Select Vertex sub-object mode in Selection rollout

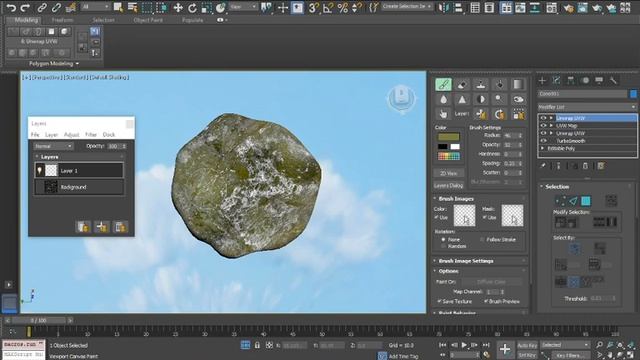[x=560, y=200]
